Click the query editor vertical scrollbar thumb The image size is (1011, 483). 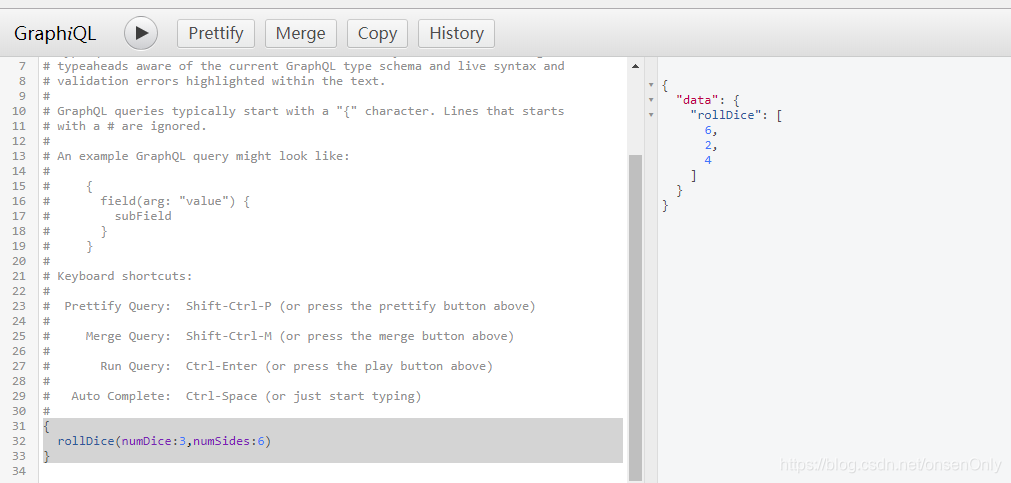[x=635, y=317]
